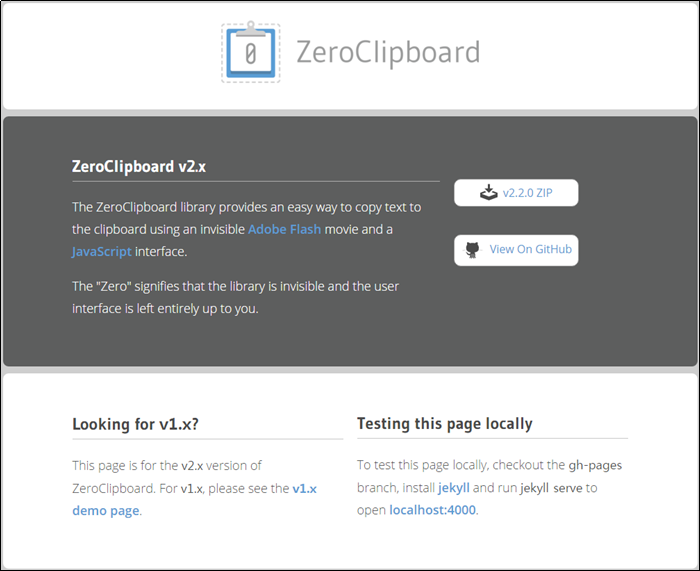Open View On GitHub button
700x571 pixels.
516,250
